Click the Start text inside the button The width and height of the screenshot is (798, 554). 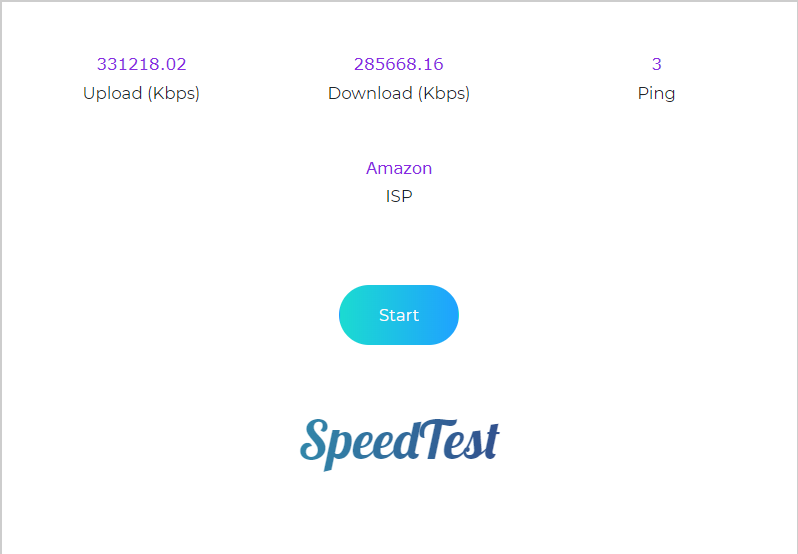[398, 315]
